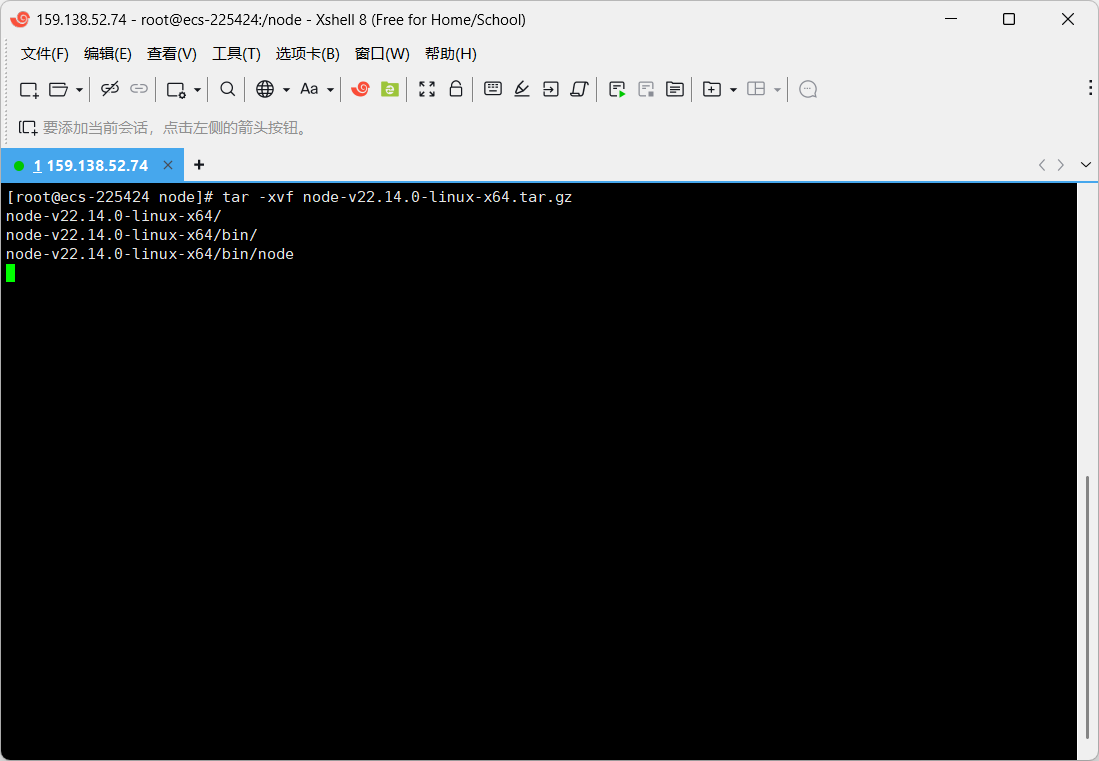Click the Find magnifier icon
The image size is (1099, 761).
coord(227,89)
